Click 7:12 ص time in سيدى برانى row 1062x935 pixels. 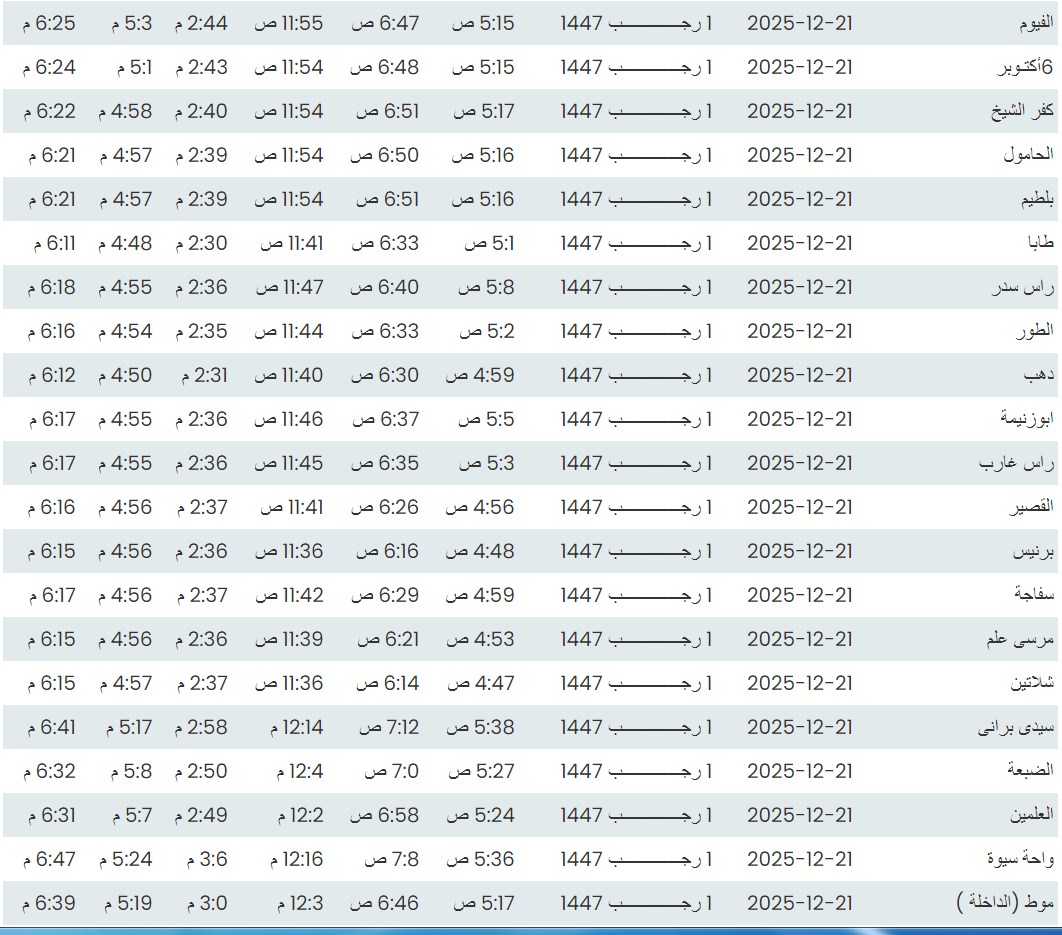[384, 727]
